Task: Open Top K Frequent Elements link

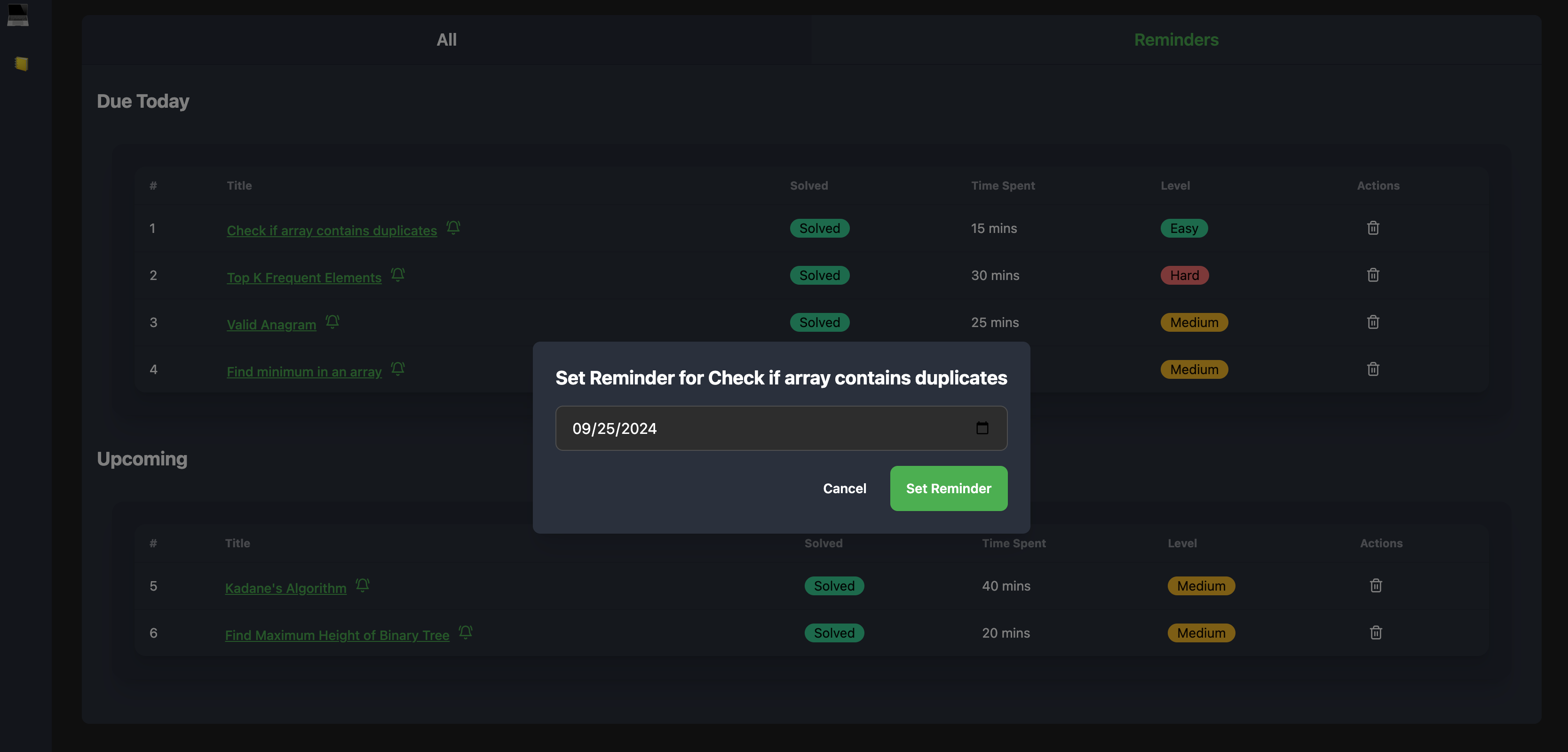Action: pyautogui.click(x=304, y=278)
